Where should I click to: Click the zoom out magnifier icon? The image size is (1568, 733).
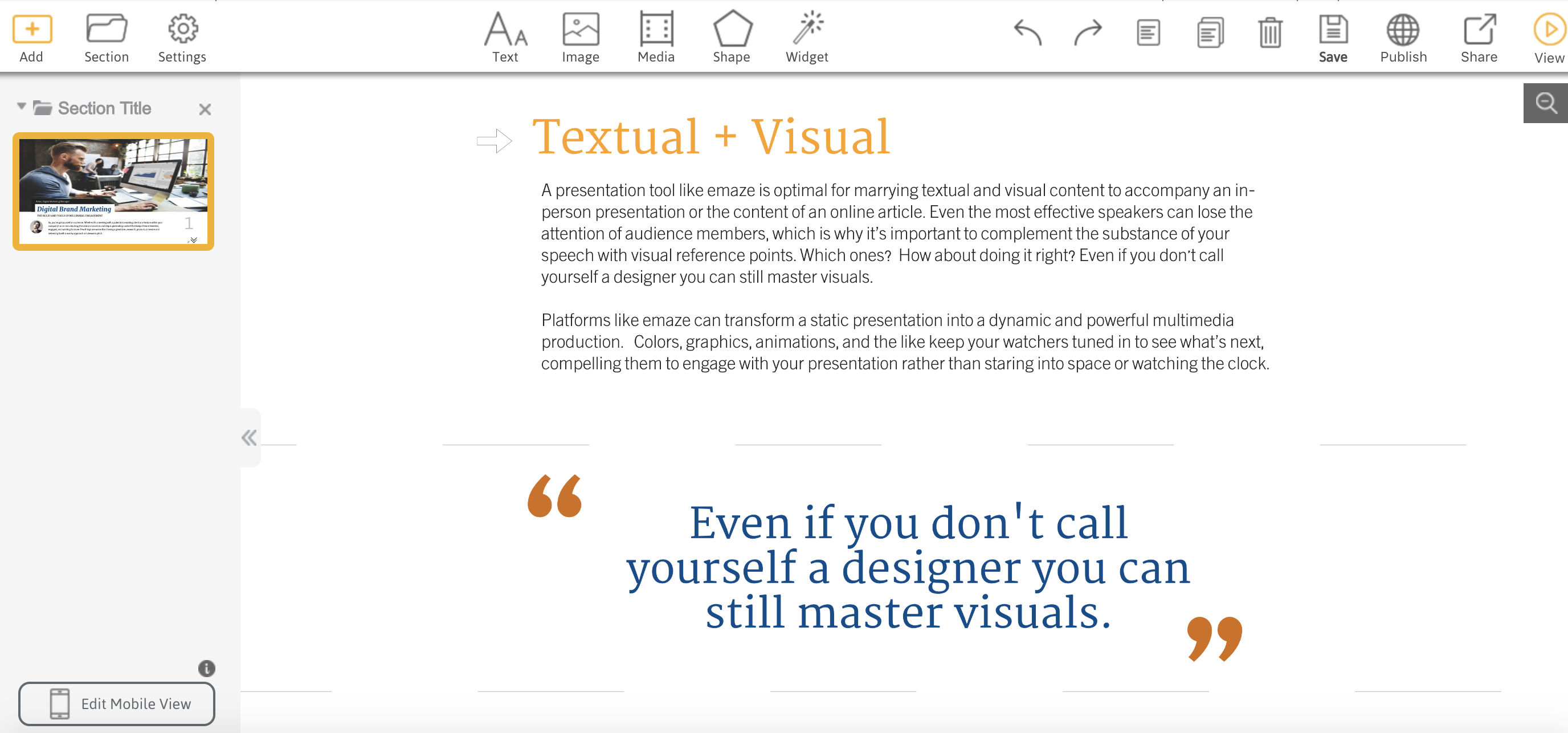click(1545, 103)
